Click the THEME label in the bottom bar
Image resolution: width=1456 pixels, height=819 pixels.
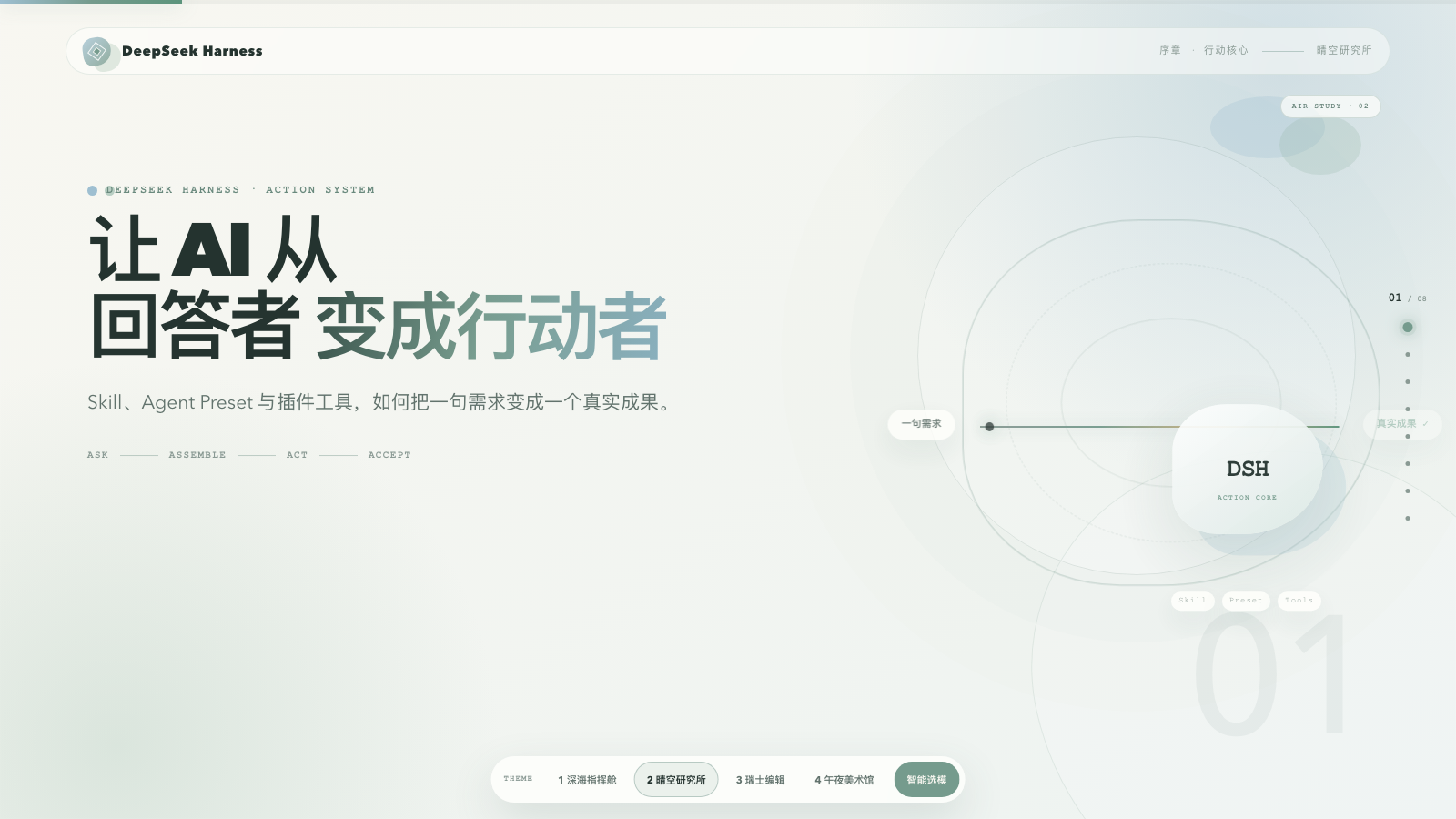(x=518, y=779)
